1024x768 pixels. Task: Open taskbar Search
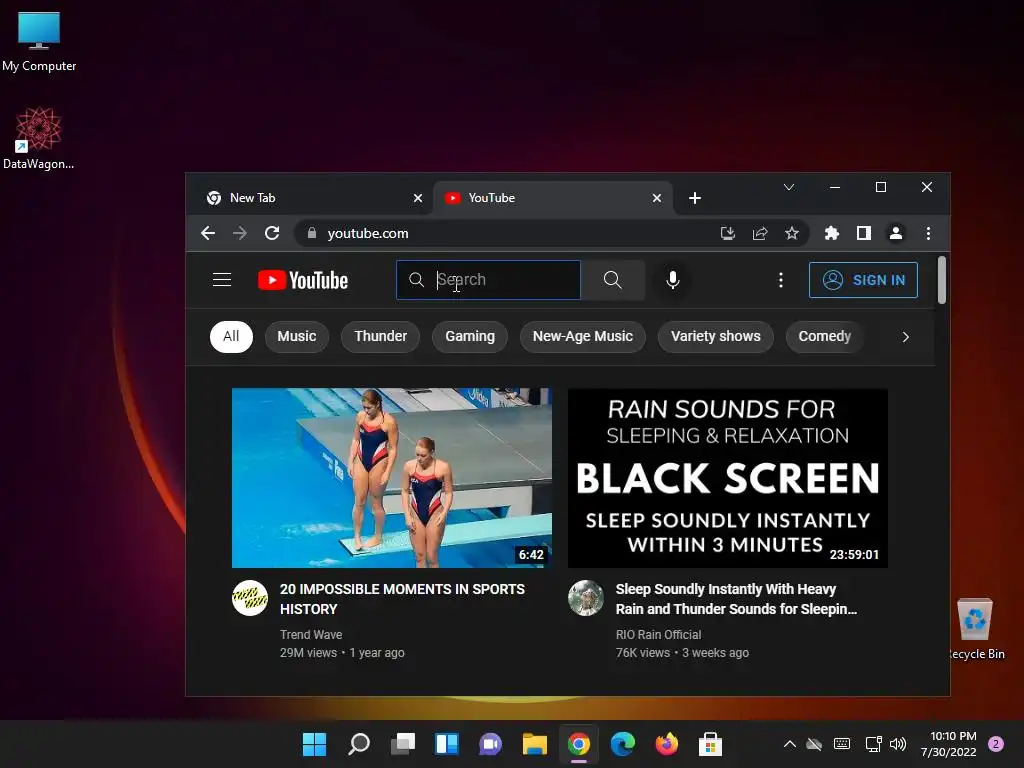point(359,744)
